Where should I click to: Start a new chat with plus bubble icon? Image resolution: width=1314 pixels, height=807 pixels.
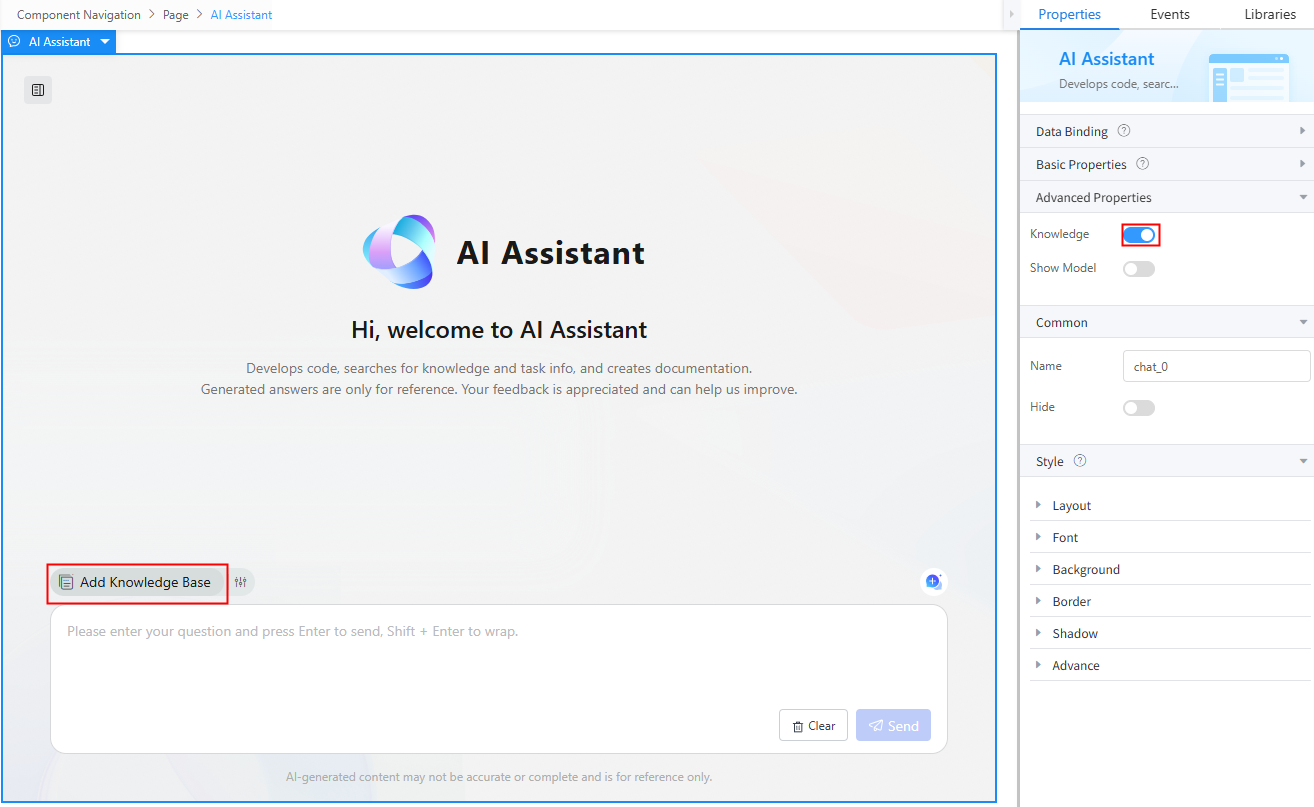(x=933, y=581)
